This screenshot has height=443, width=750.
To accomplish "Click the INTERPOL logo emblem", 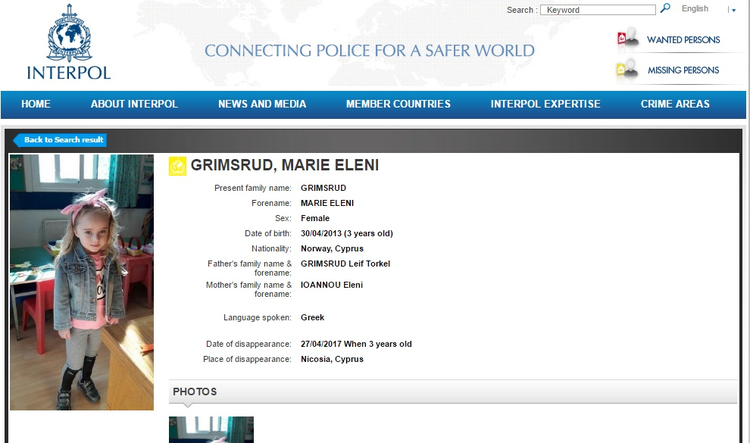I will click(x=69, y=33).
